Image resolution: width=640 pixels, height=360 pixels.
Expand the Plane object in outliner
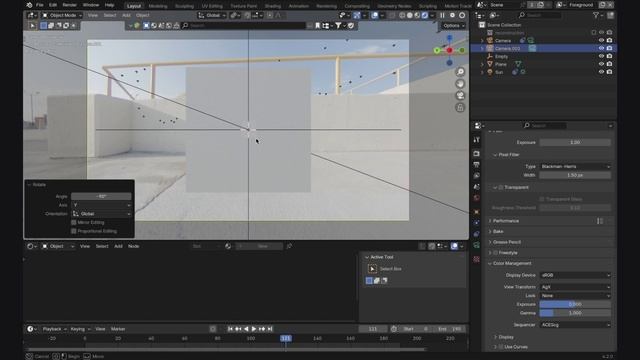point(482,64)
